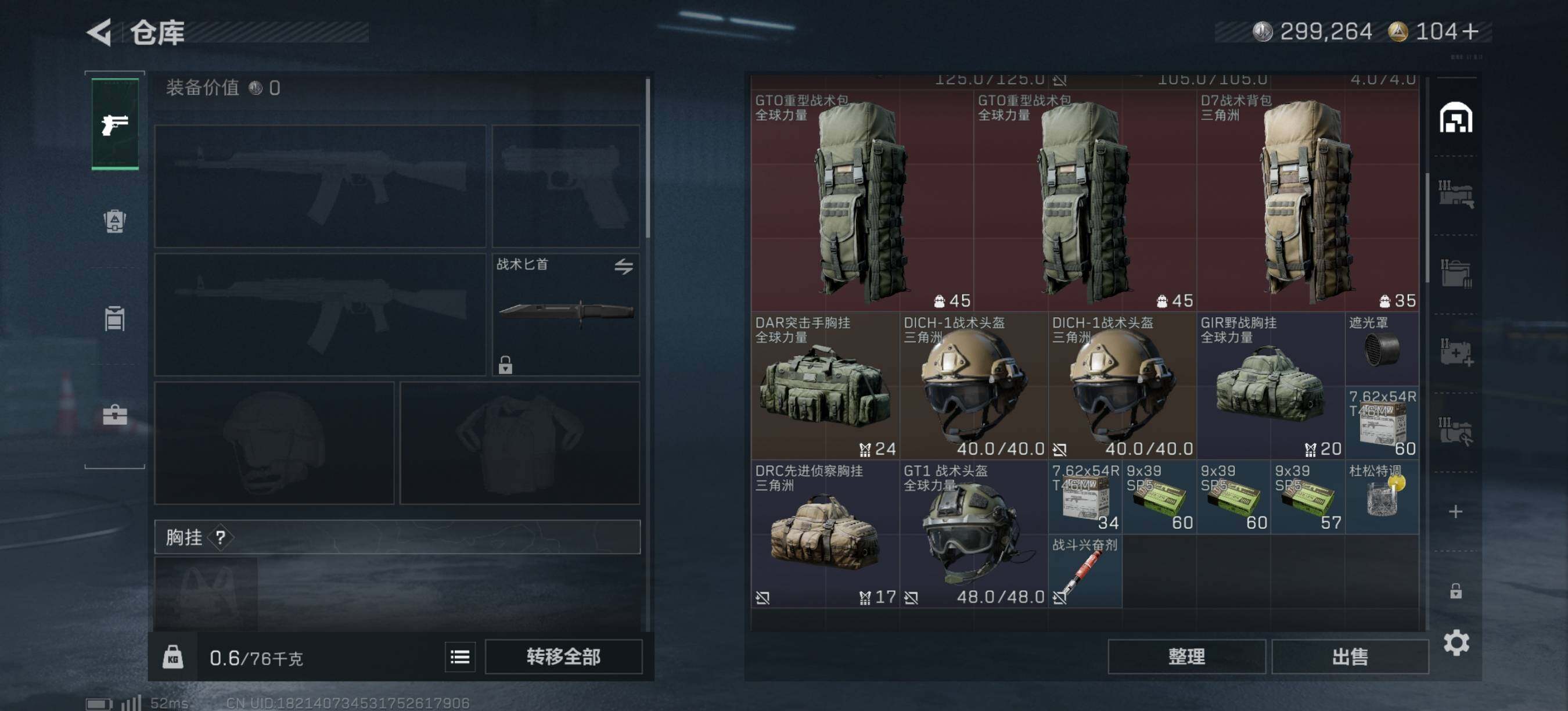Click the 整理 sort button

point(1186,657)
